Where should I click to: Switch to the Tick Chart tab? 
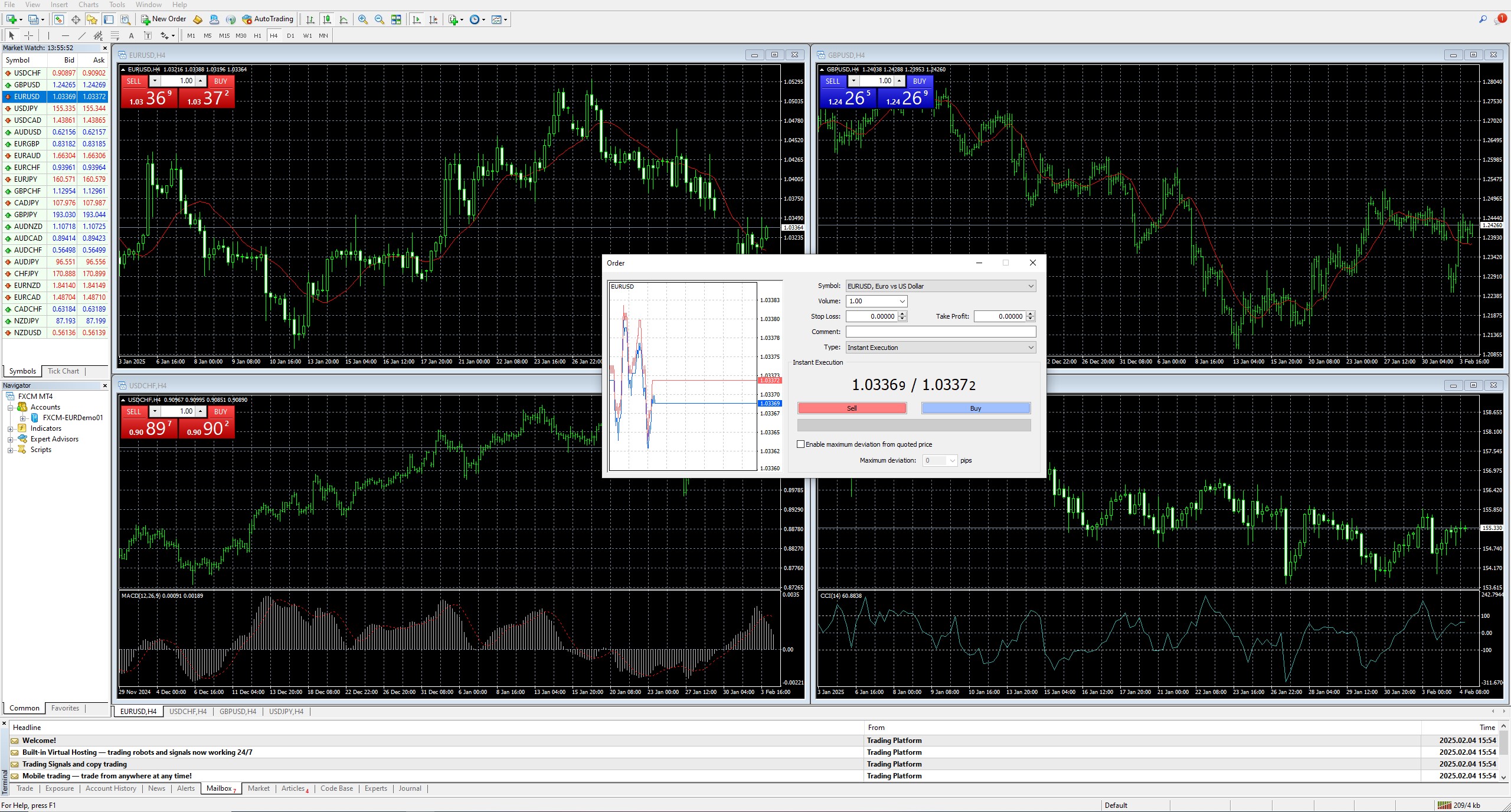(63, 371)
